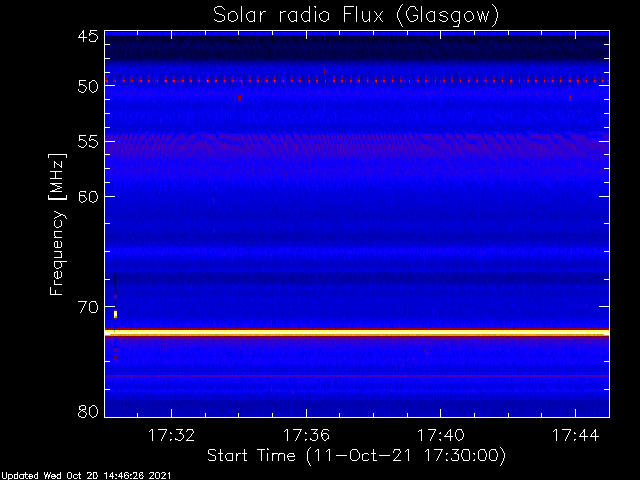Click the red spot near 51 MHz at 17:34
640x480 pixels.
[x=240, y=98]
